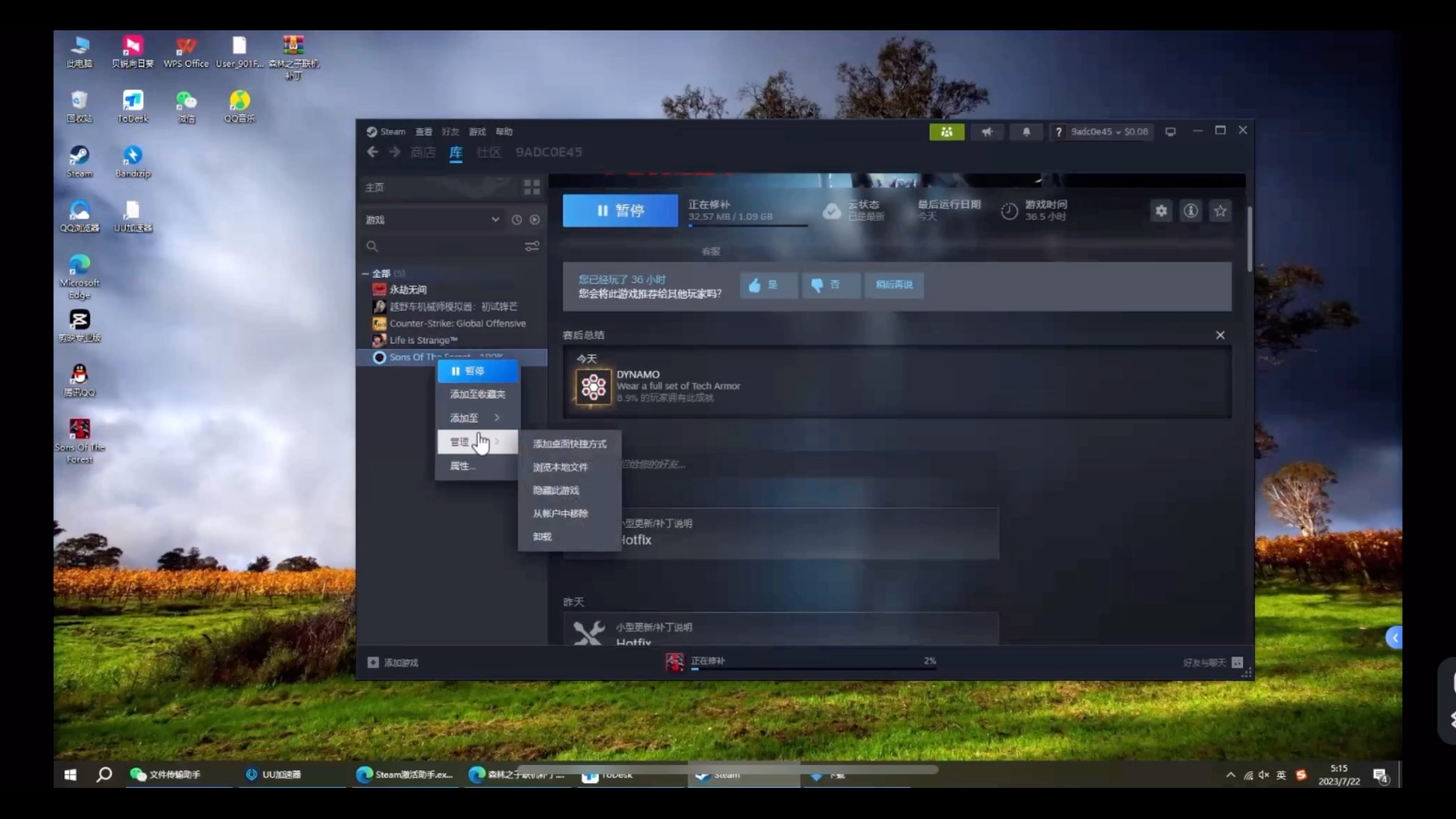Viewport: 1456px width, 819px height.
Task: Click the large blue 暂停 button
Action: [x=620, y=211]
